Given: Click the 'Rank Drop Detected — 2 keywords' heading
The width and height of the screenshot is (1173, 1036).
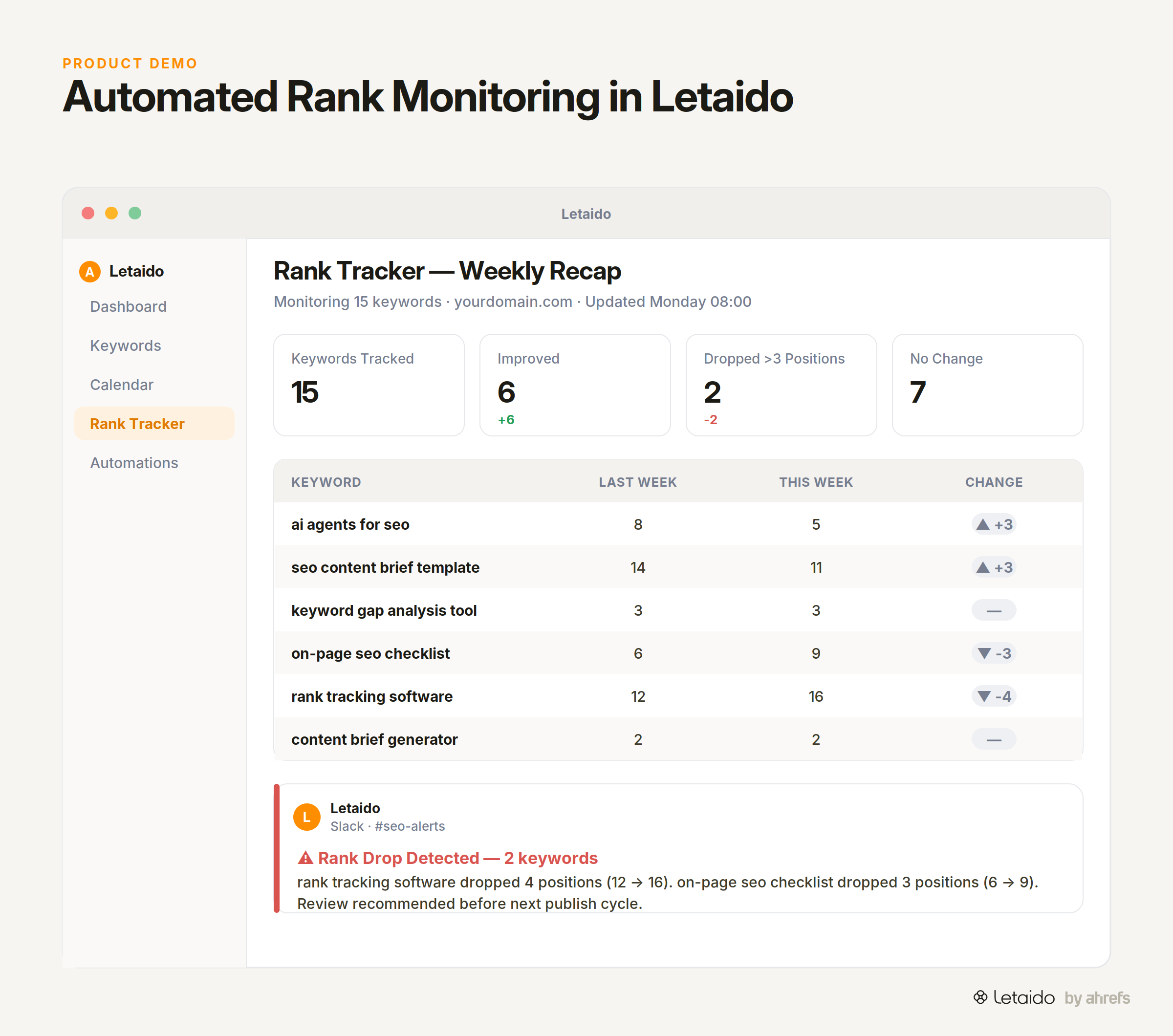Looking at the screenshot, I should pyautogui.click(x=457, y=858).
